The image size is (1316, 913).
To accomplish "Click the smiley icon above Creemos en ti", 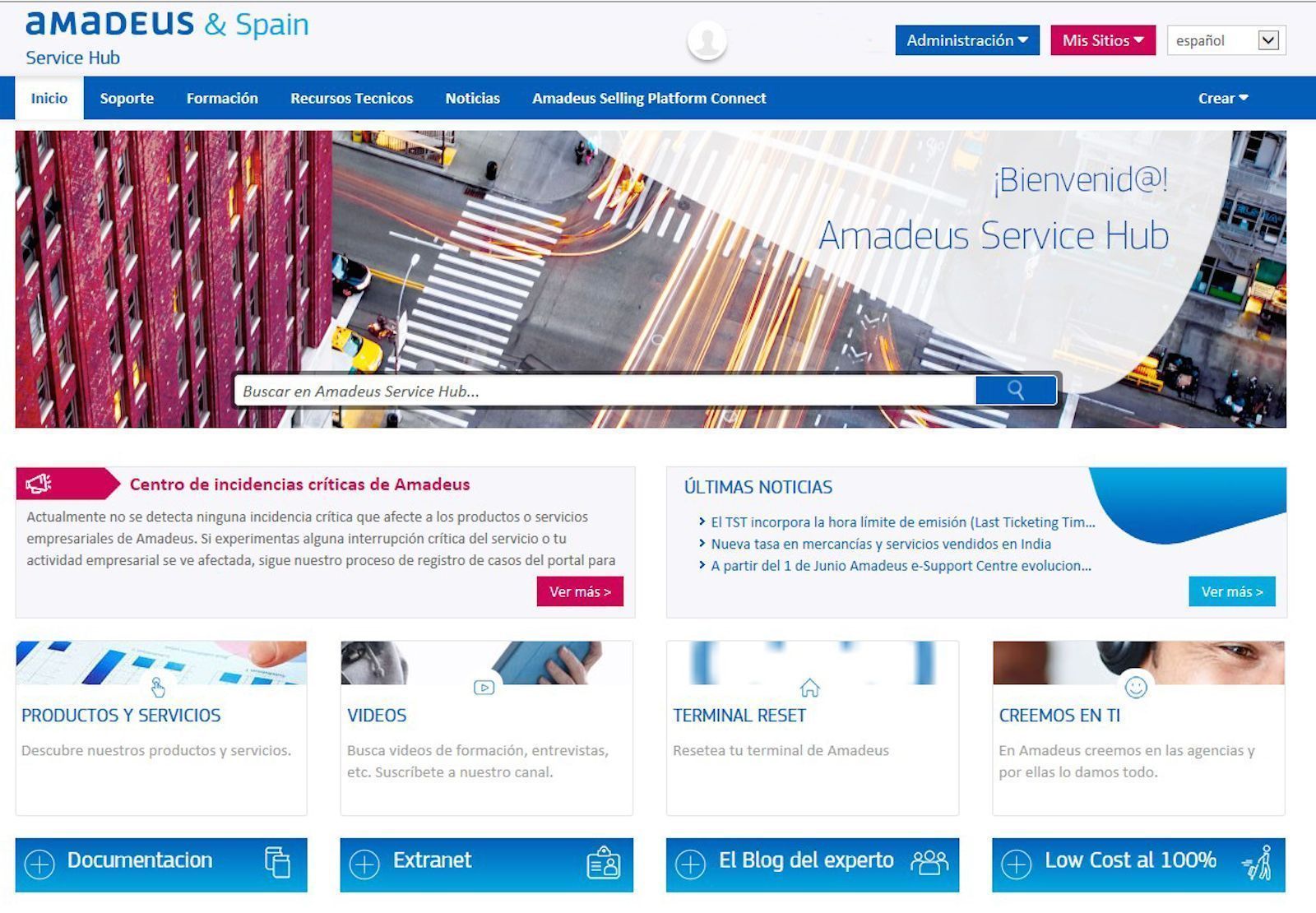I will tap(1136, 687).
